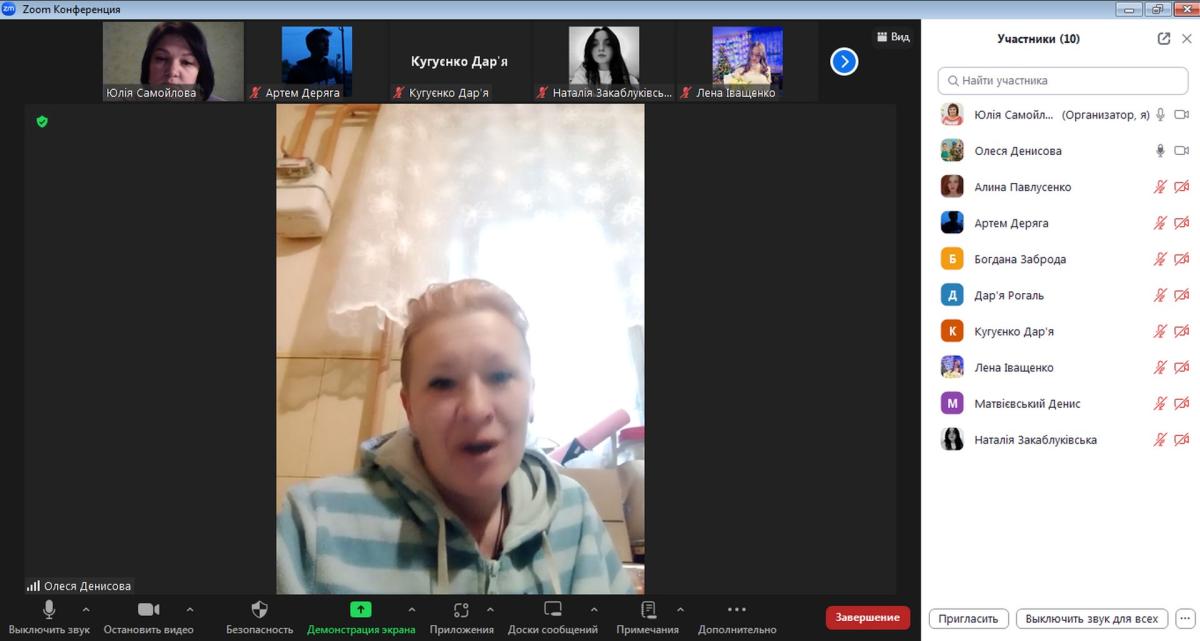Stop camera with Остановить видео button
The width and height of the screenshot is (1200, 641).
pyautogui.click(x=148, y=618)
